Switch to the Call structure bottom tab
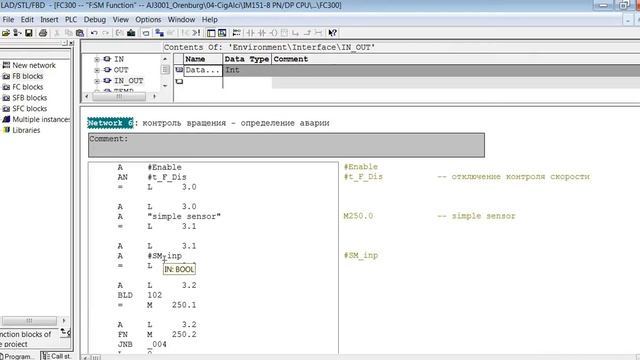The image size is (640, 360). (x=57, y=356)
